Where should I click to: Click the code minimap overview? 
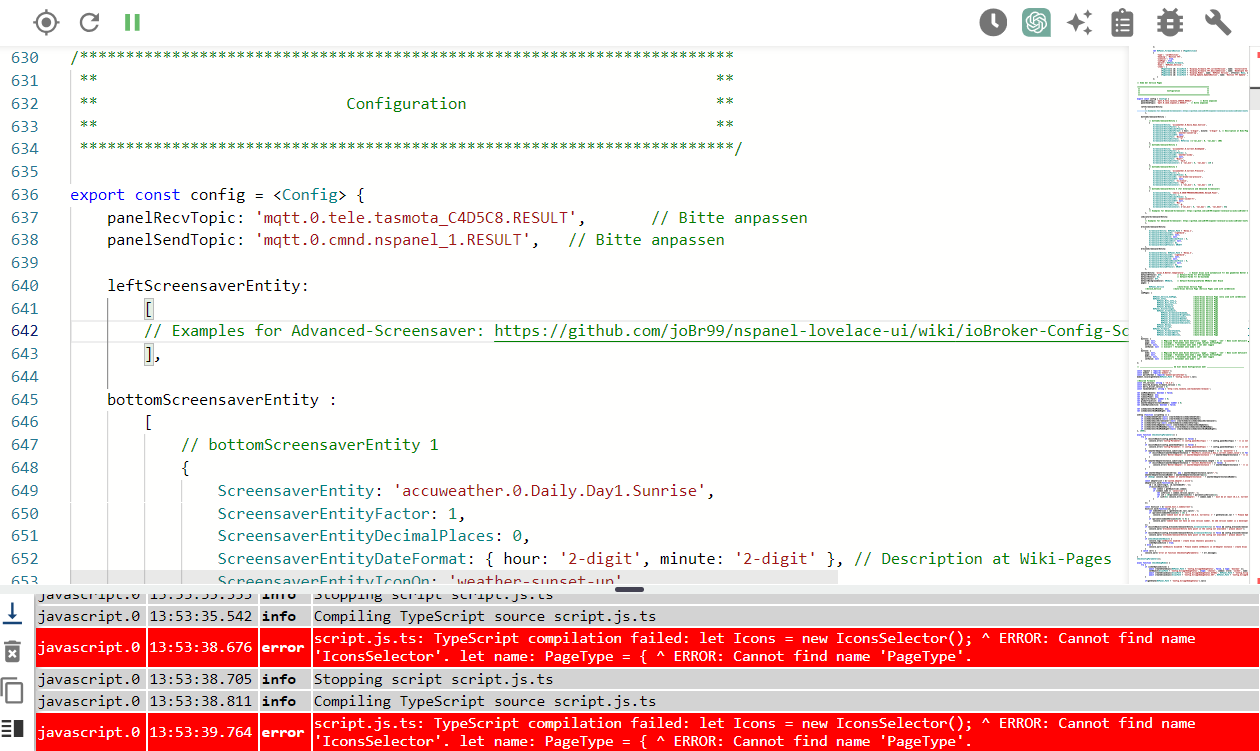(x=1194, y=314)
